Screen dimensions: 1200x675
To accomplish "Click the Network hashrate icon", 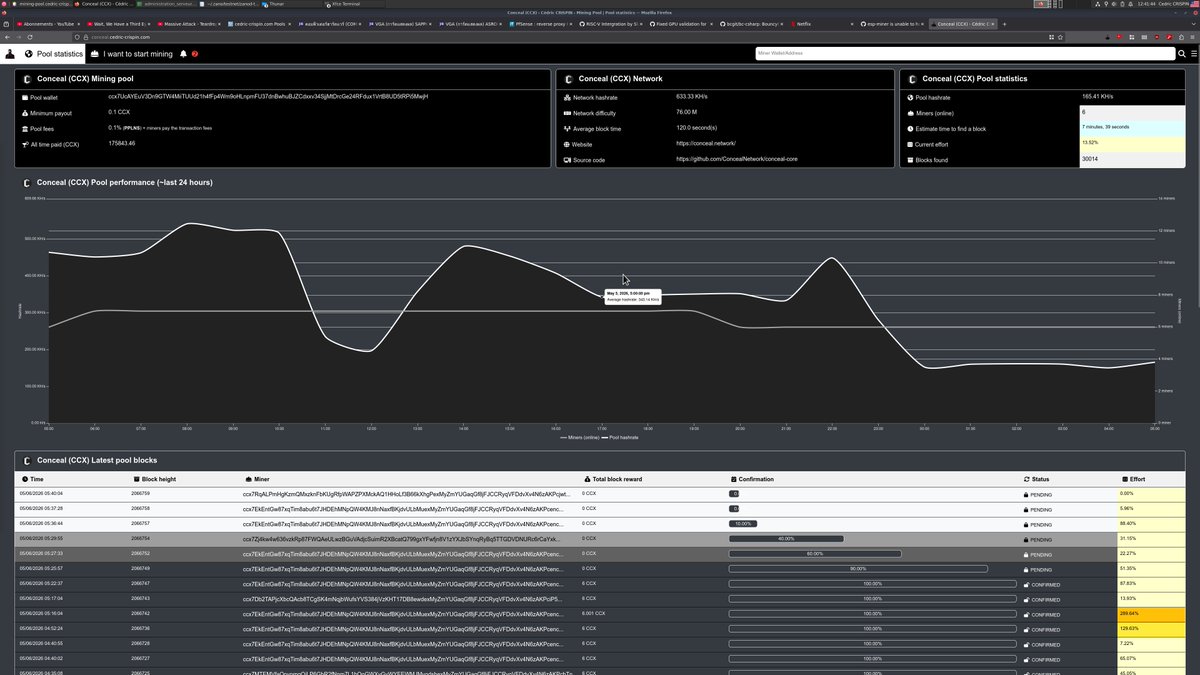I will coord(566,97).
